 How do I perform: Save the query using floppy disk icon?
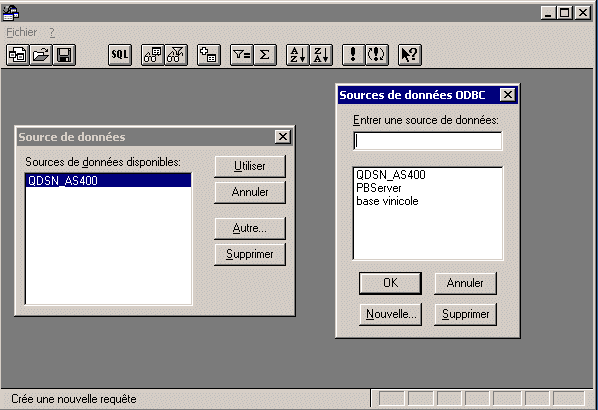click(x=64, y=55)
